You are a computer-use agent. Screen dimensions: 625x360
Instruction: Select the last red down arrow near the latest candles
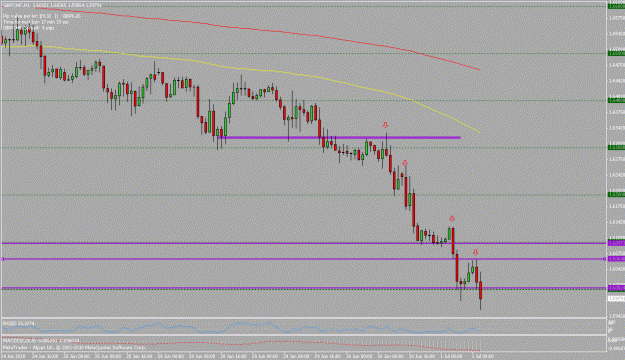click(x=476, y=252)
